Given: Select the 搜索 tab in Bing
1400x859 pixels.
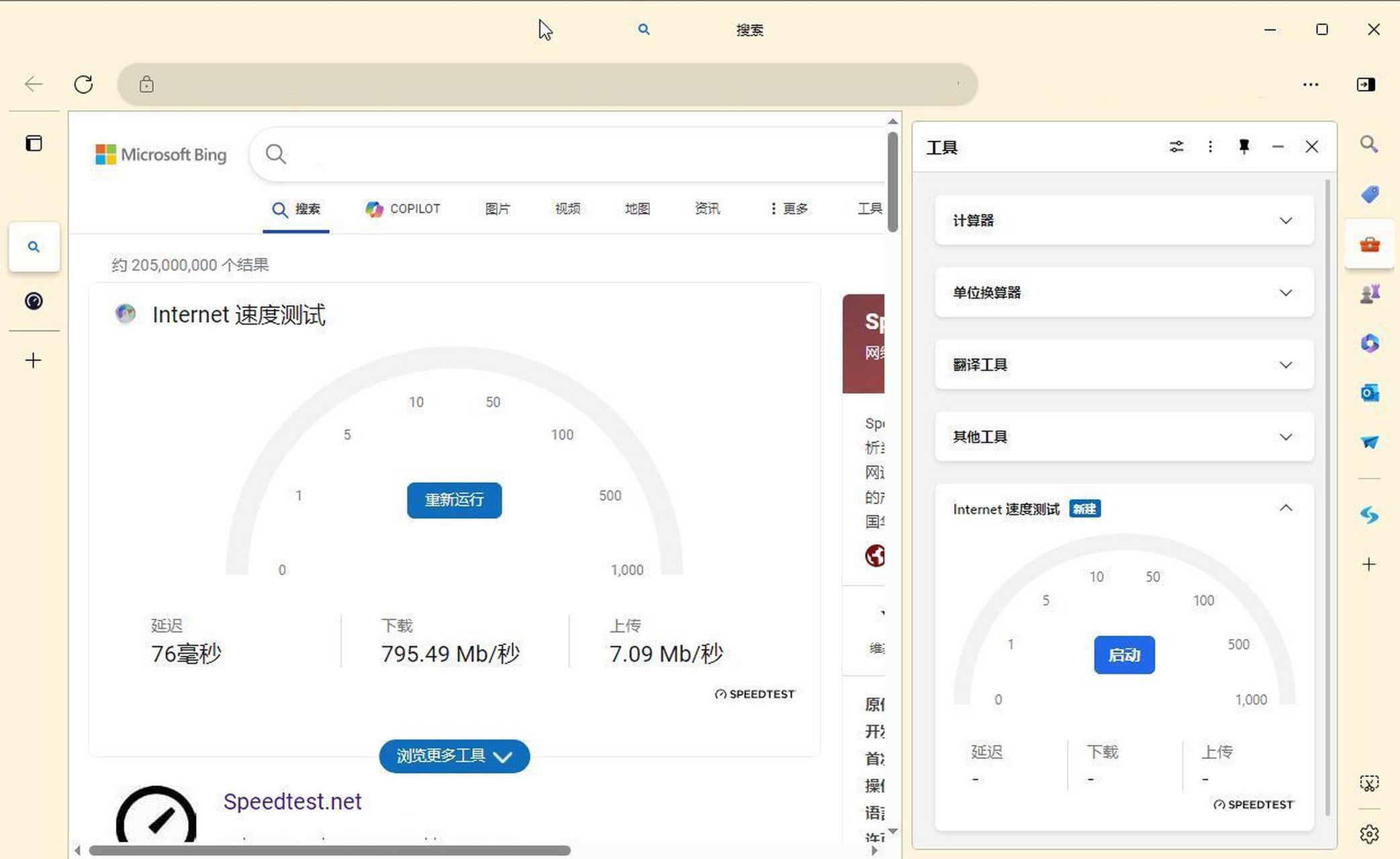Looking at the screenshot, I should (296, 209).
